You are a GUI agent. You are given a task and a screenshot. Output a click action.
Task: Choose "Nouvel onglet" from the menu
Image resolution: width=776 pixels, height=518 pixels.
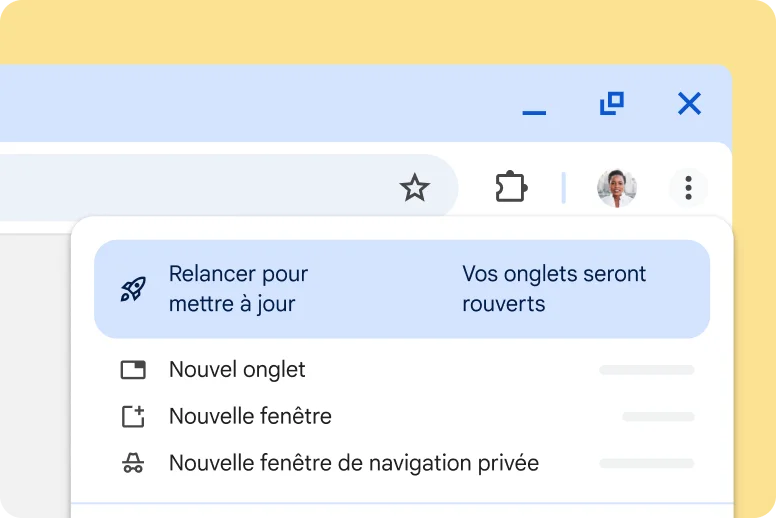click(x=237, y=370)
